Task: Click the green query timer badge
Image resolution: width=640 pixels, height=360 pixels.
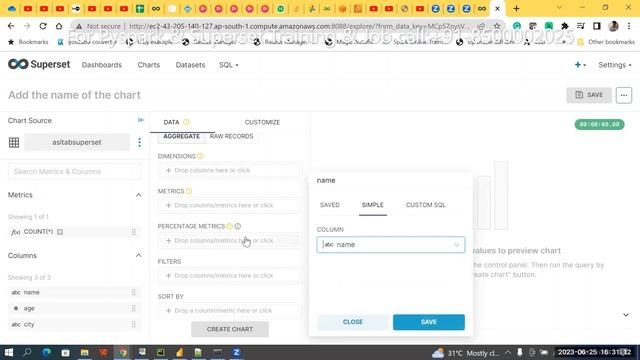Action: click(599, 124)
